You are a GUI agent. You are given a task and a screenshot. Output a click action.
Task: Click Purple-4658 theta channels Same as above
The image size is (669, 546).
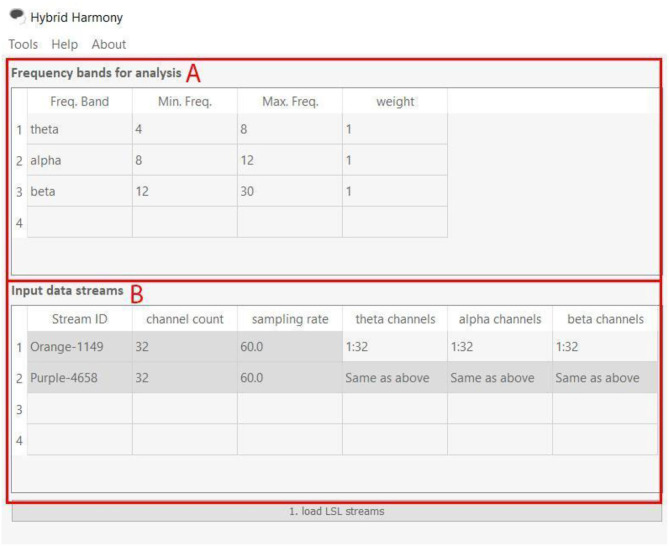395,378
